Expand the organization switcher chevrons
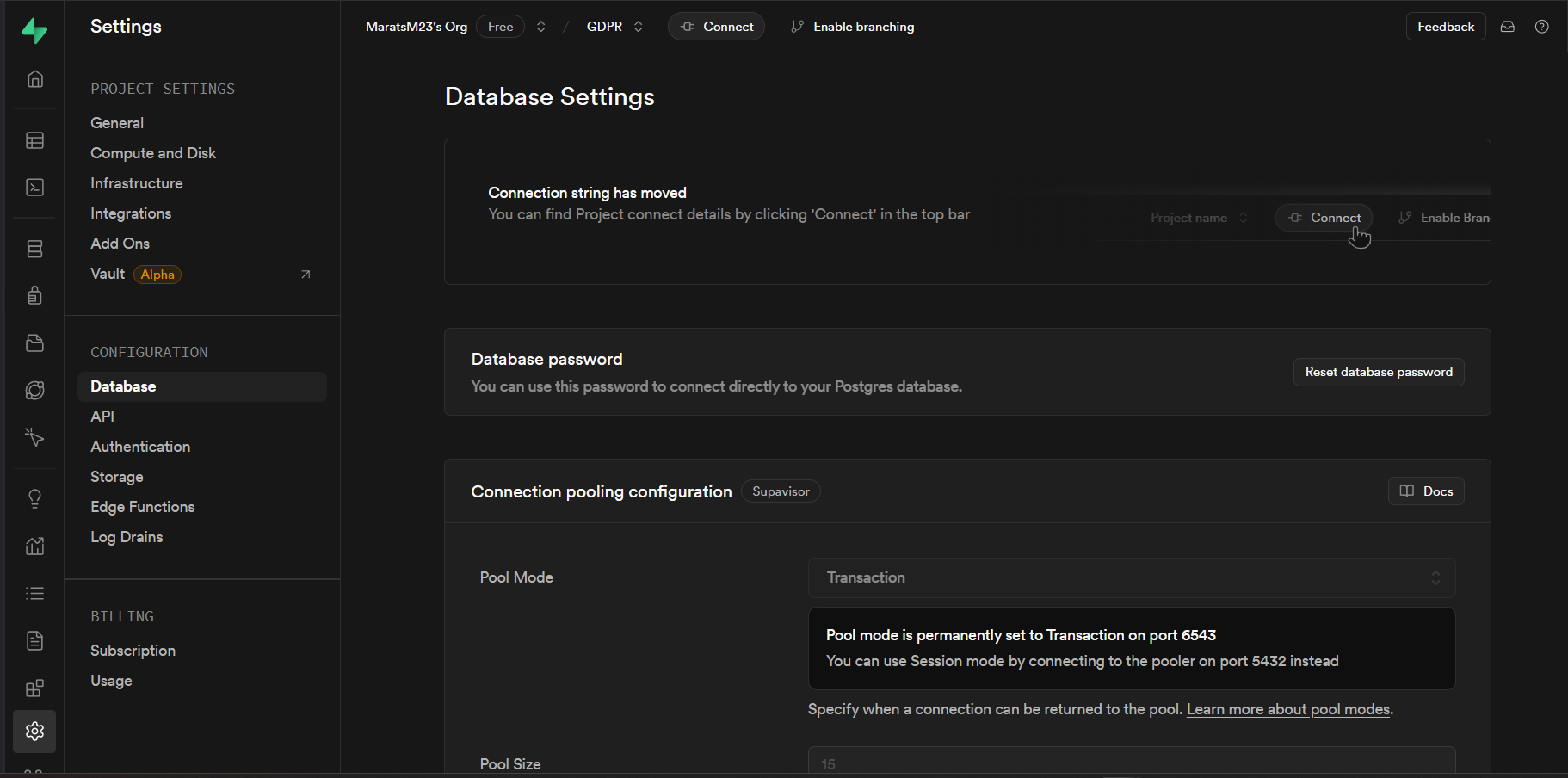This screenshot has height=778, width=1568. pyautogui.click(x=540, y=27)
